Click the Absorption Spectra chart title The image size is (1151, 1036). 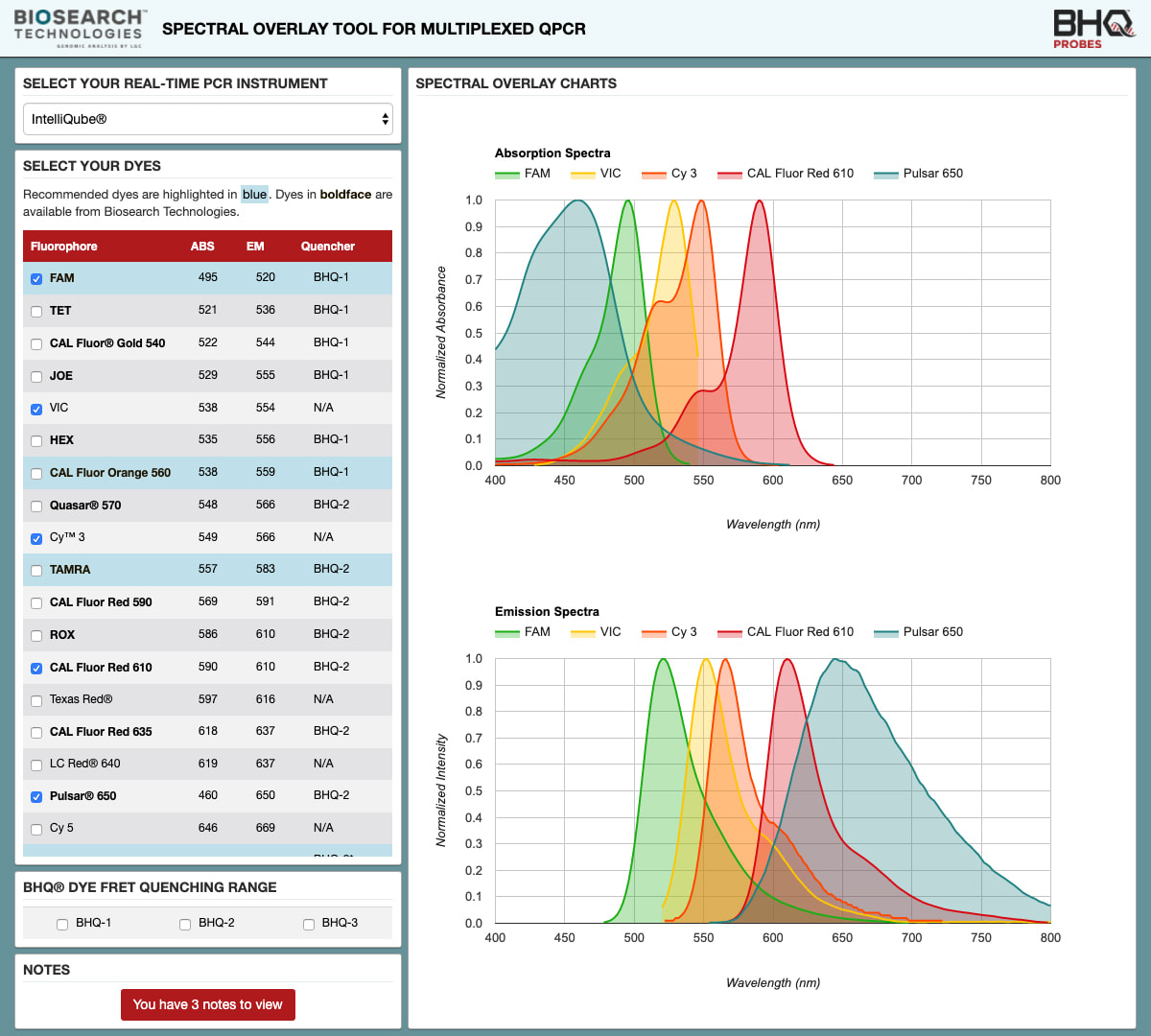click(552, 153)
